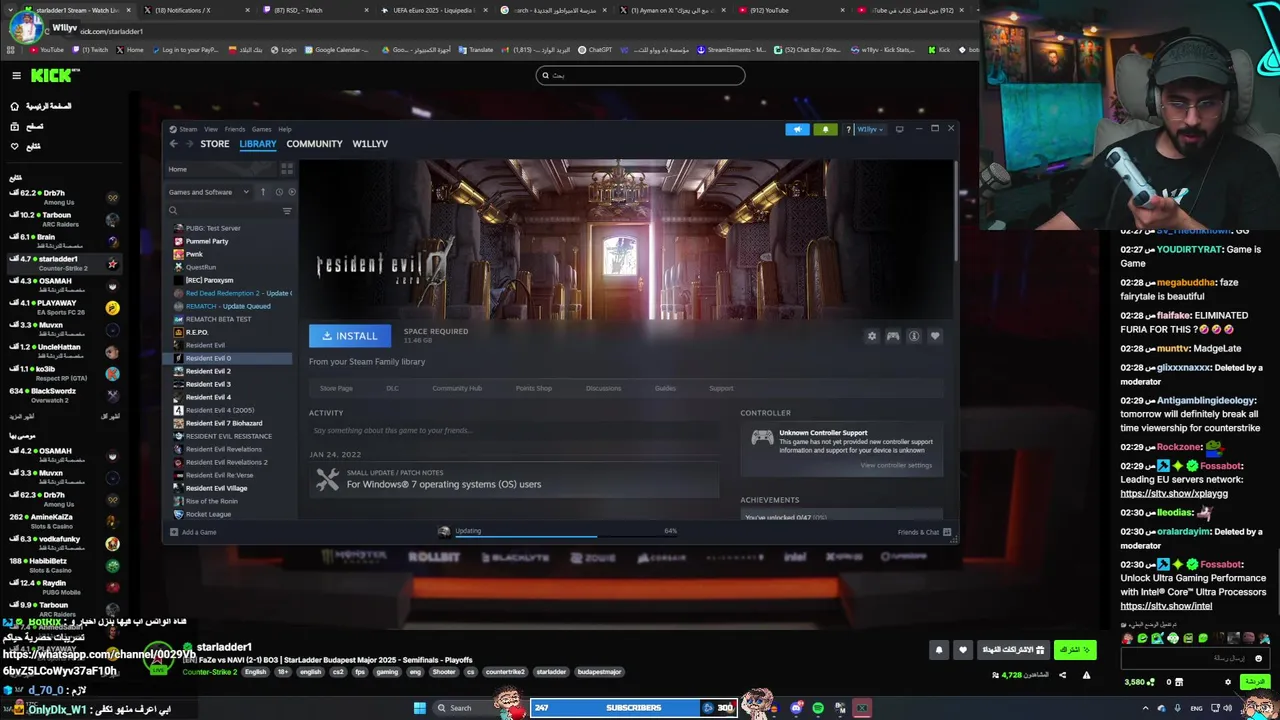This screenshot has height=720, width=1280.
Task: Install Resident Evil 0
Action: pos(349,336)
